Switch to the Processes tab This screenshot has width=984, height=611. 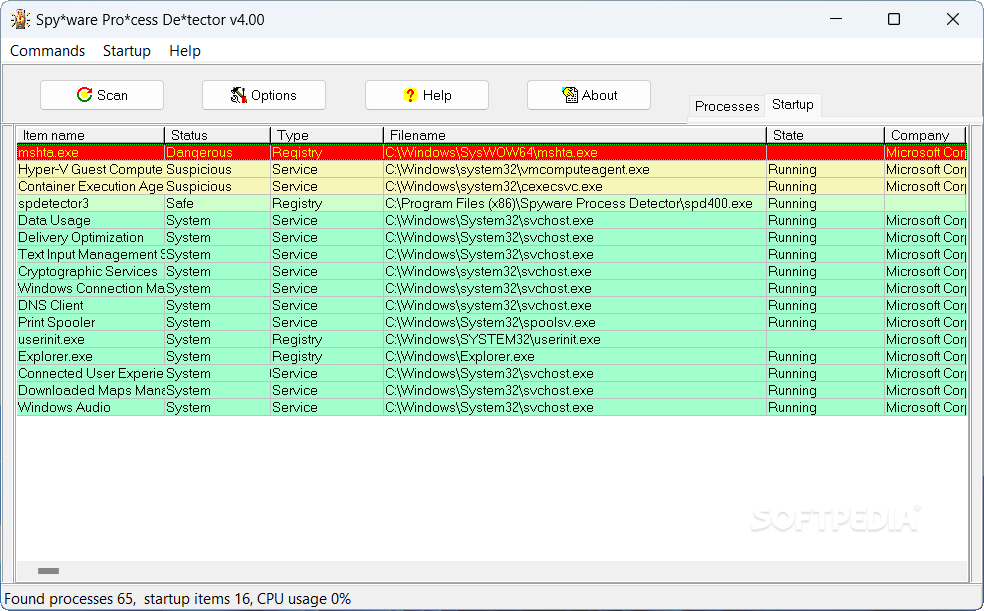(727, 107)
